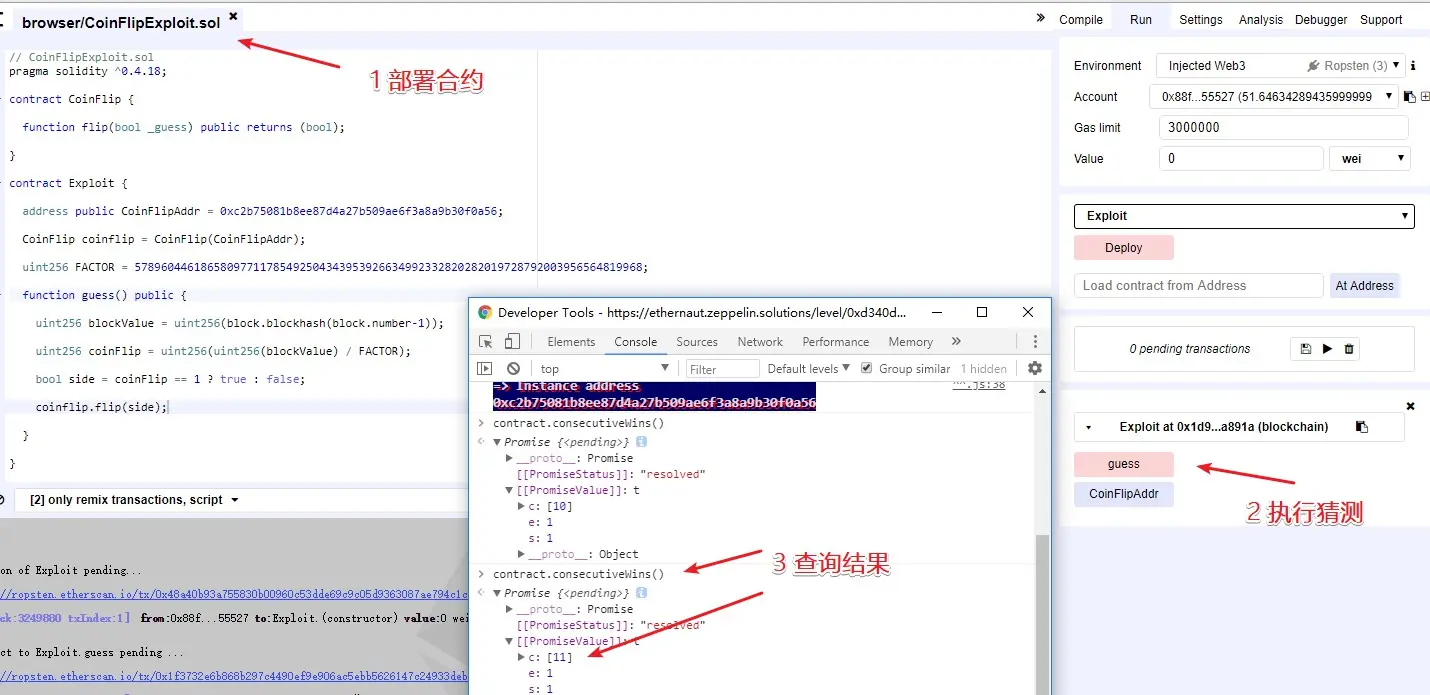Click the CoinFlipAddr getter button

(x=1124, y=494)
